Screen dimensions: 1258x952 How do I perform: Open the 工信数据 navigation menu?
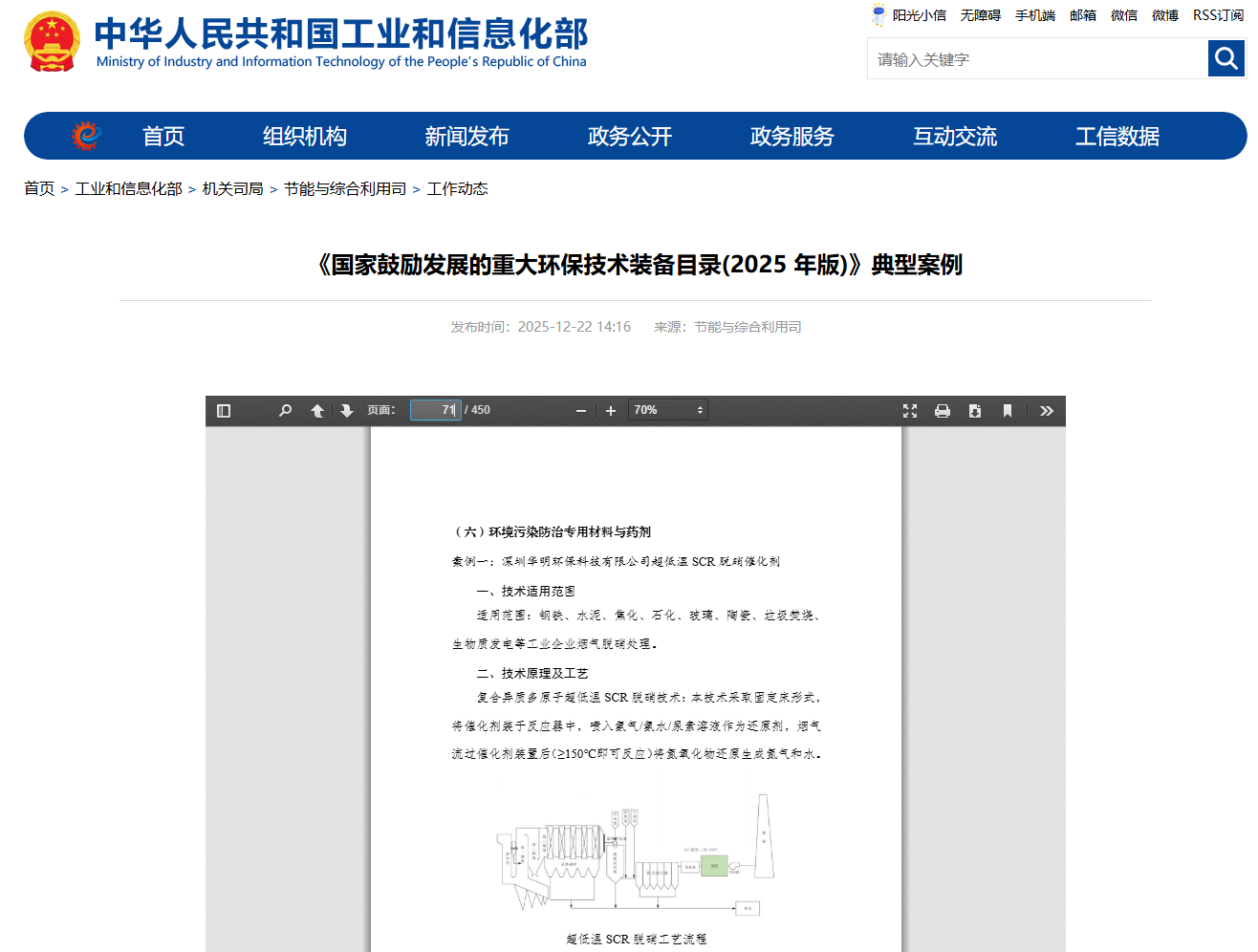tap(1117, 137)
